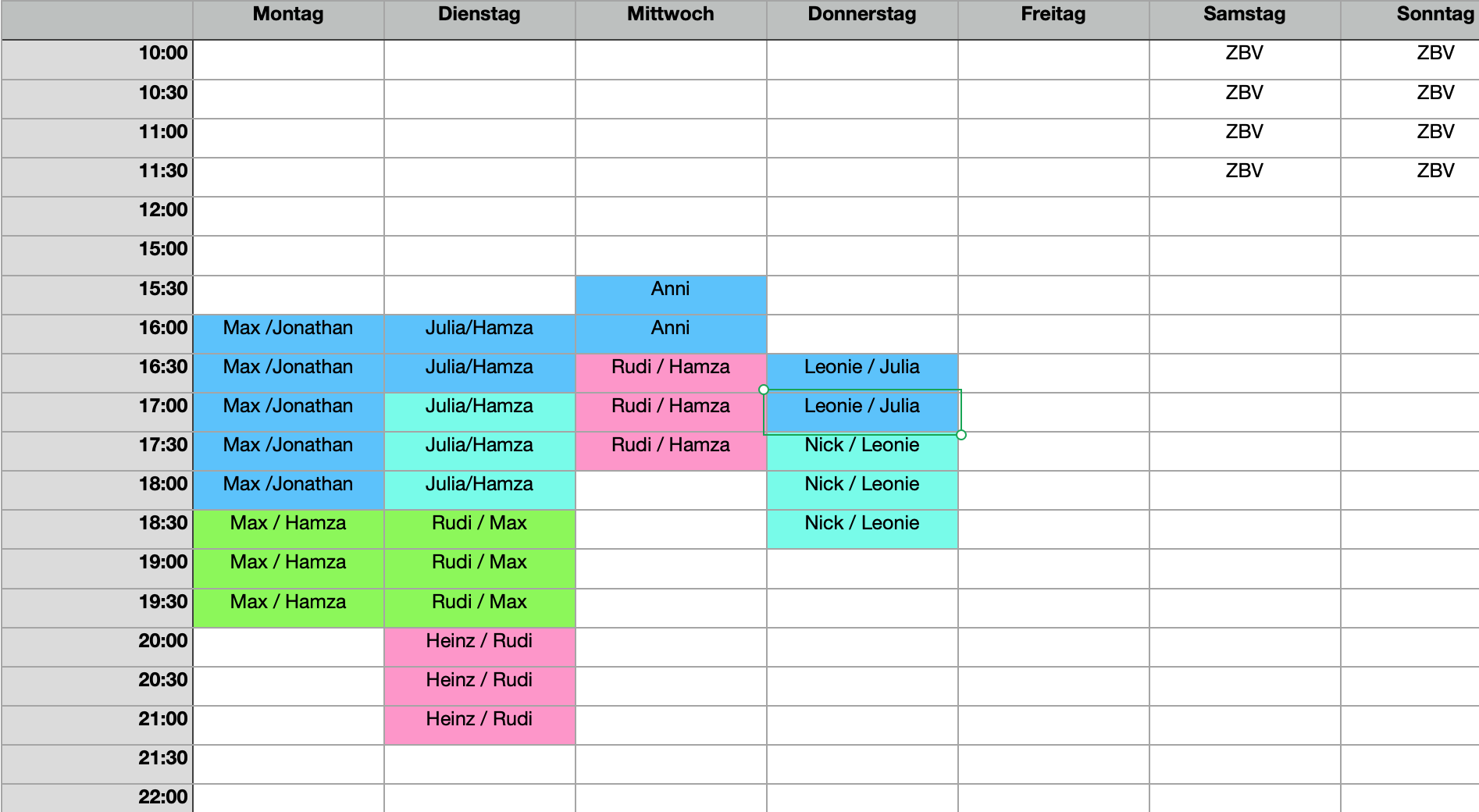Image resolution: width=1479 pixels, height=812 pixels.
Task: Select Julia/Hamza cell at 17:00 Dienstag
Action: click(x=479, y=412)
